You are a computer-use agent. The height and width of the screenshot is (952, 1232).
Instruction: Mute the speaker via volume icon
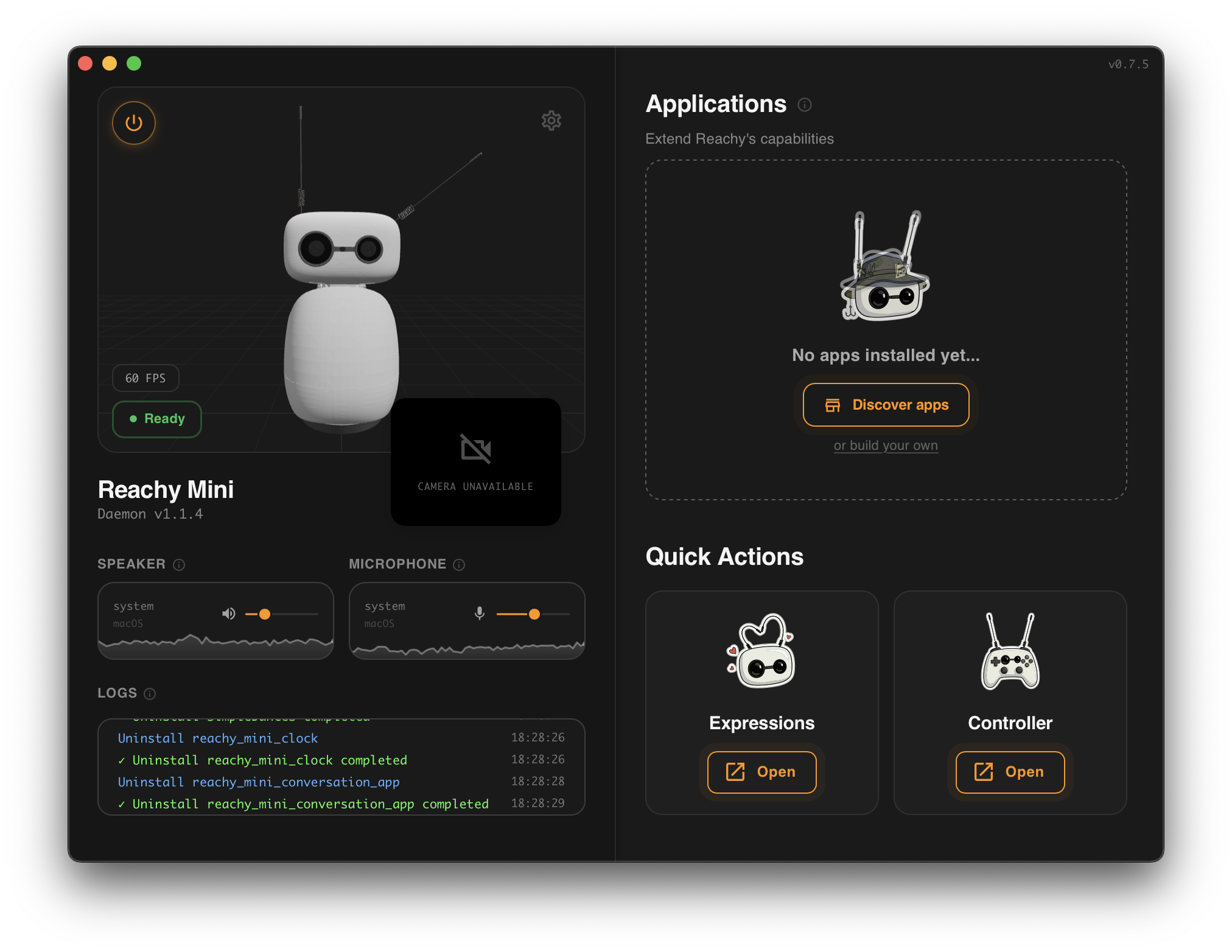pyautogui.click(x=229, y=614)
